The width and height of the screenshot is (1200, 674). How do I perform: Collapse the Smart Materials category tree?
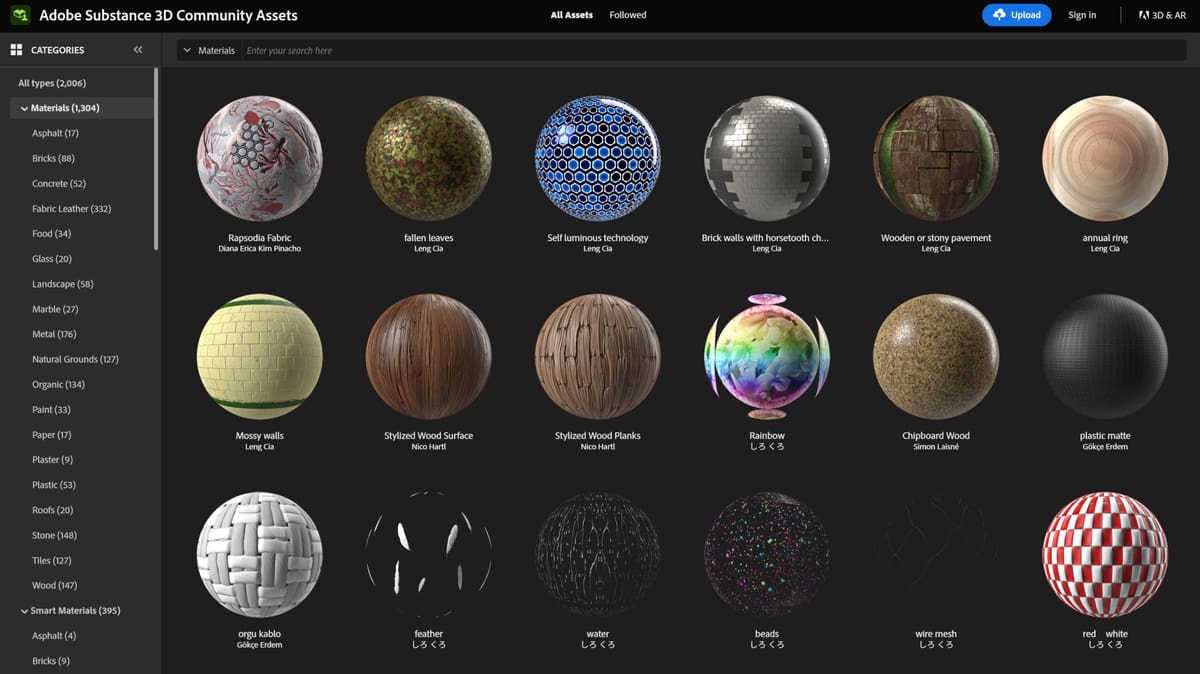24,611
